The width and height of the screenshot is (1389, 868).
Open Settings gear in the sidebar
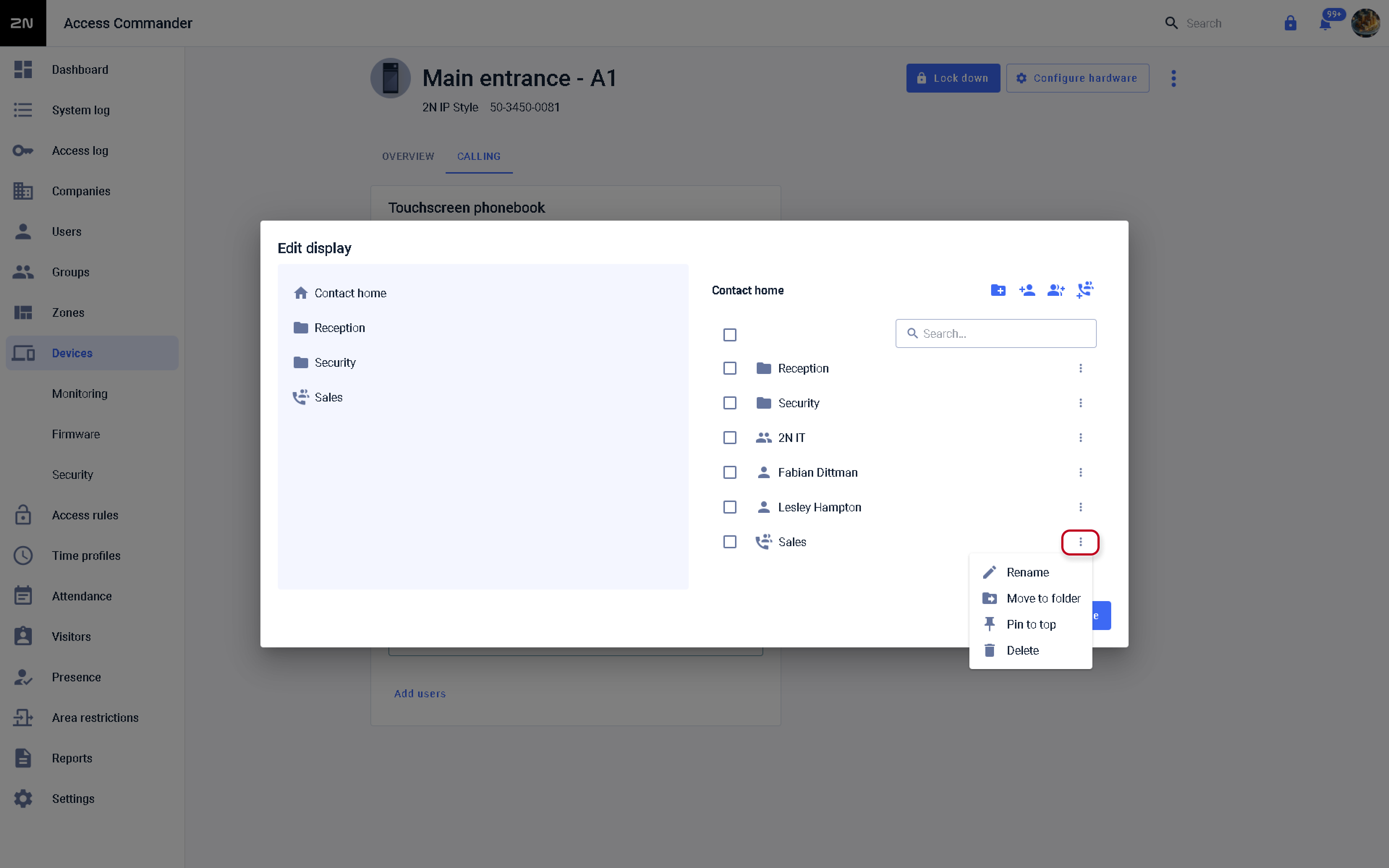pos(23,799)
